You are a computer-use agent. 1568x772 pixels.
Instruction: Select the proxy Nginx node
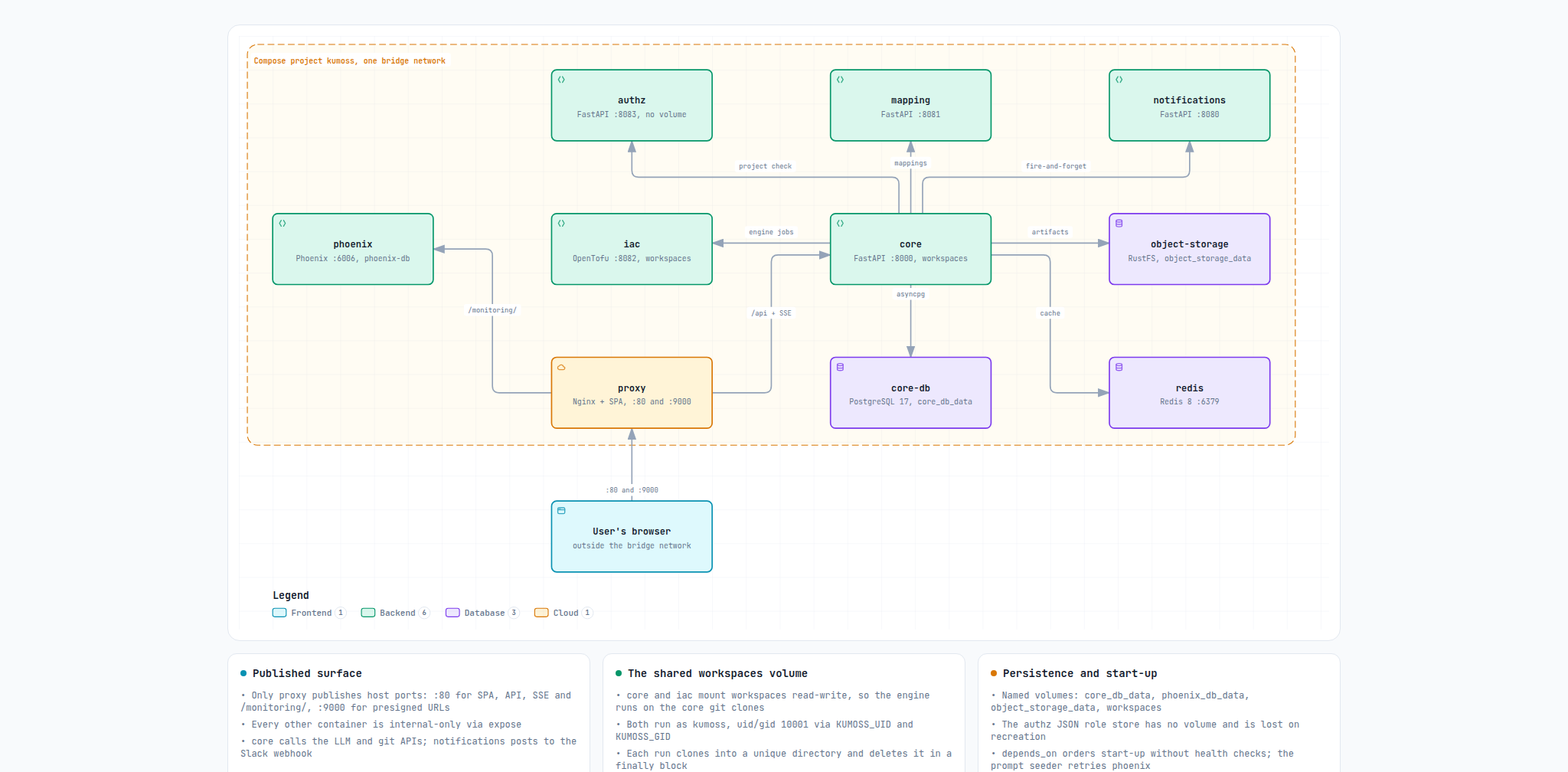632,393
